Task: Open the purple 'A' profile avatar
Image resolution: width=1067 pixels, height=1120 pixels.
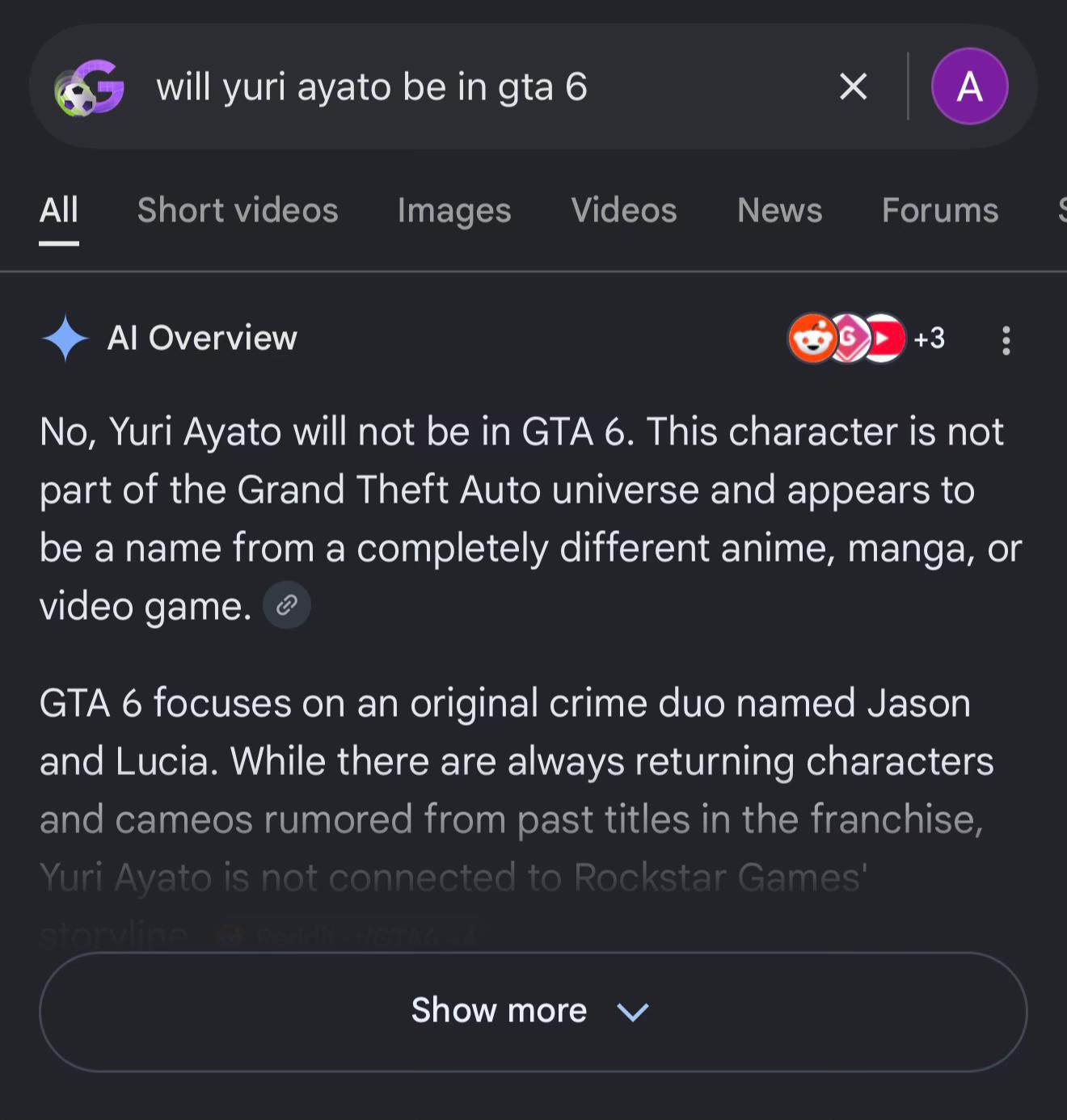Action: pyautogui.click(x=970, y=86)
